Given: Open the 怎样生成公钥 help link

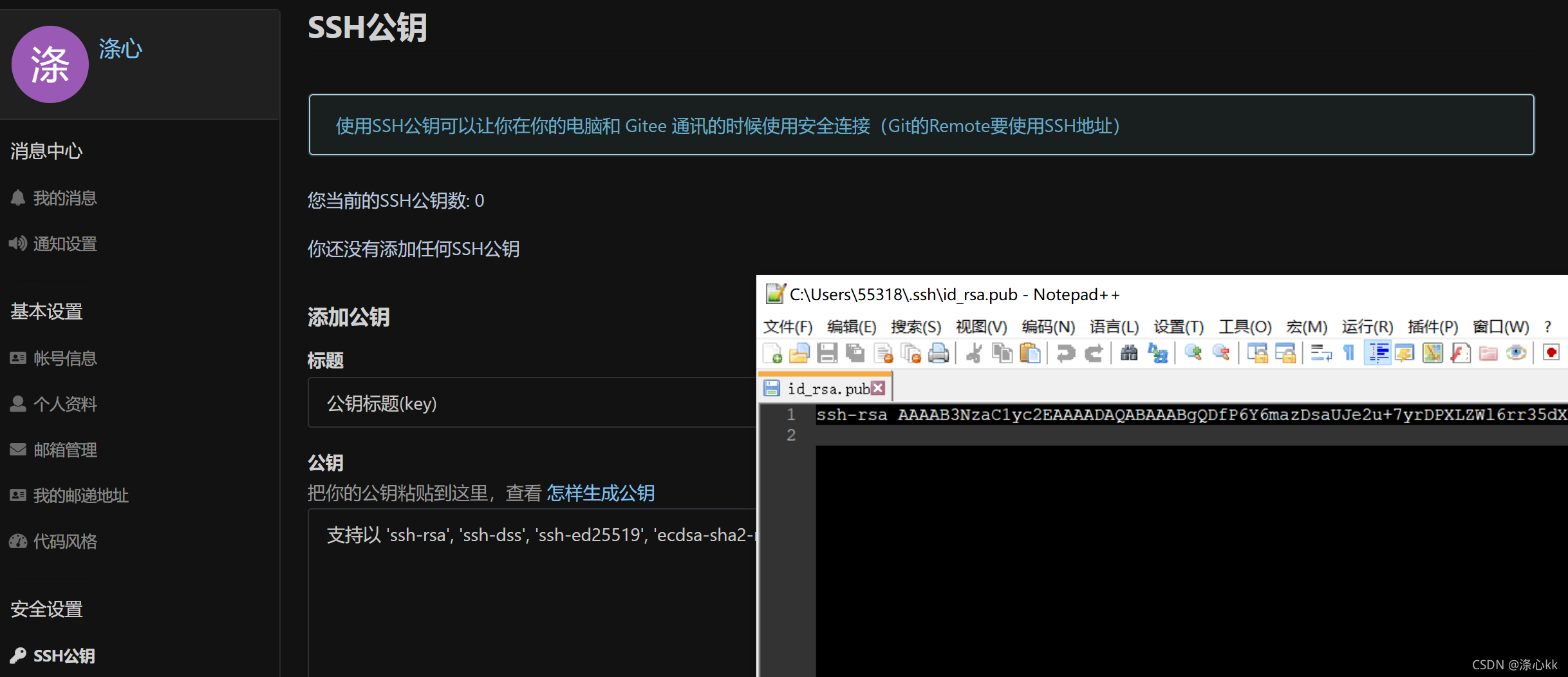Looking at the screenshot, I should pos(601,493).
